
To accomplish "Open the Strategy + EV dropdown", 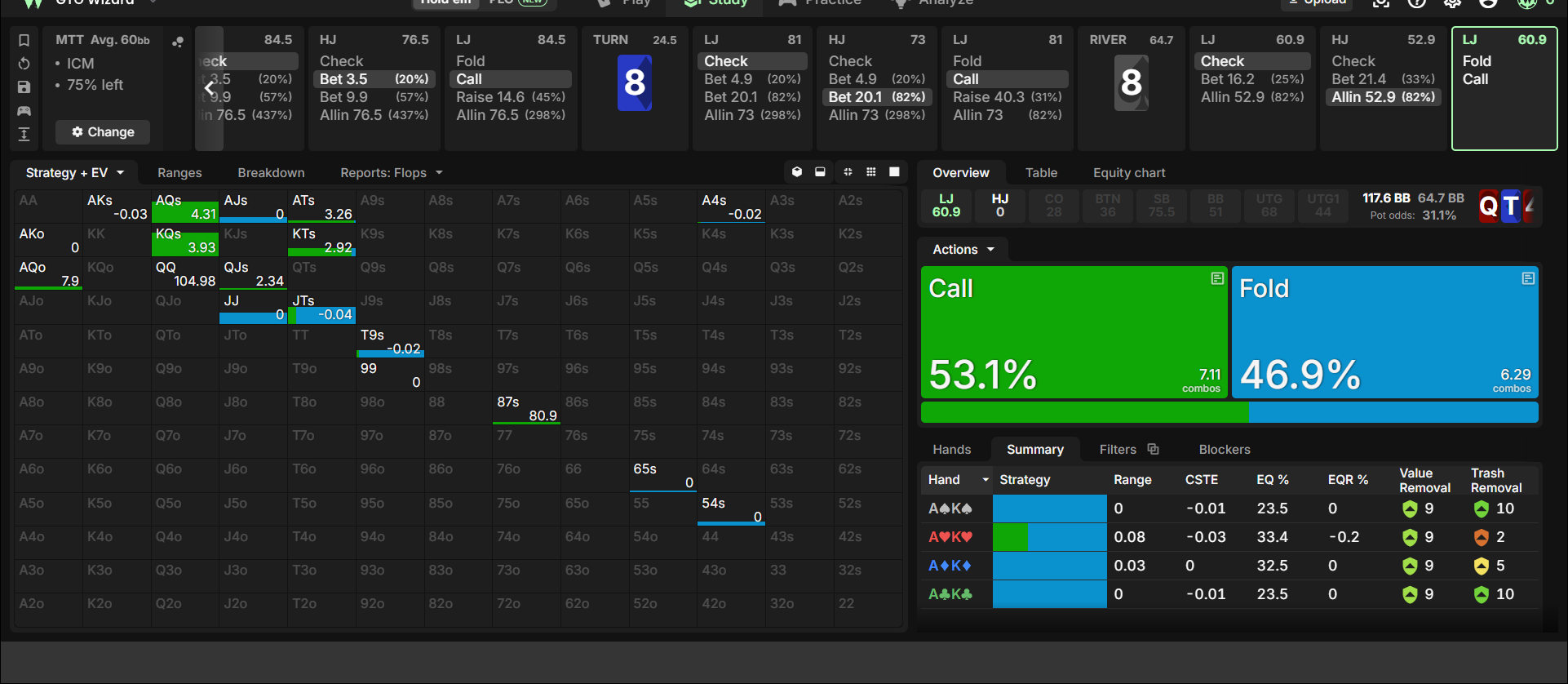I will [x=75, y=173].
